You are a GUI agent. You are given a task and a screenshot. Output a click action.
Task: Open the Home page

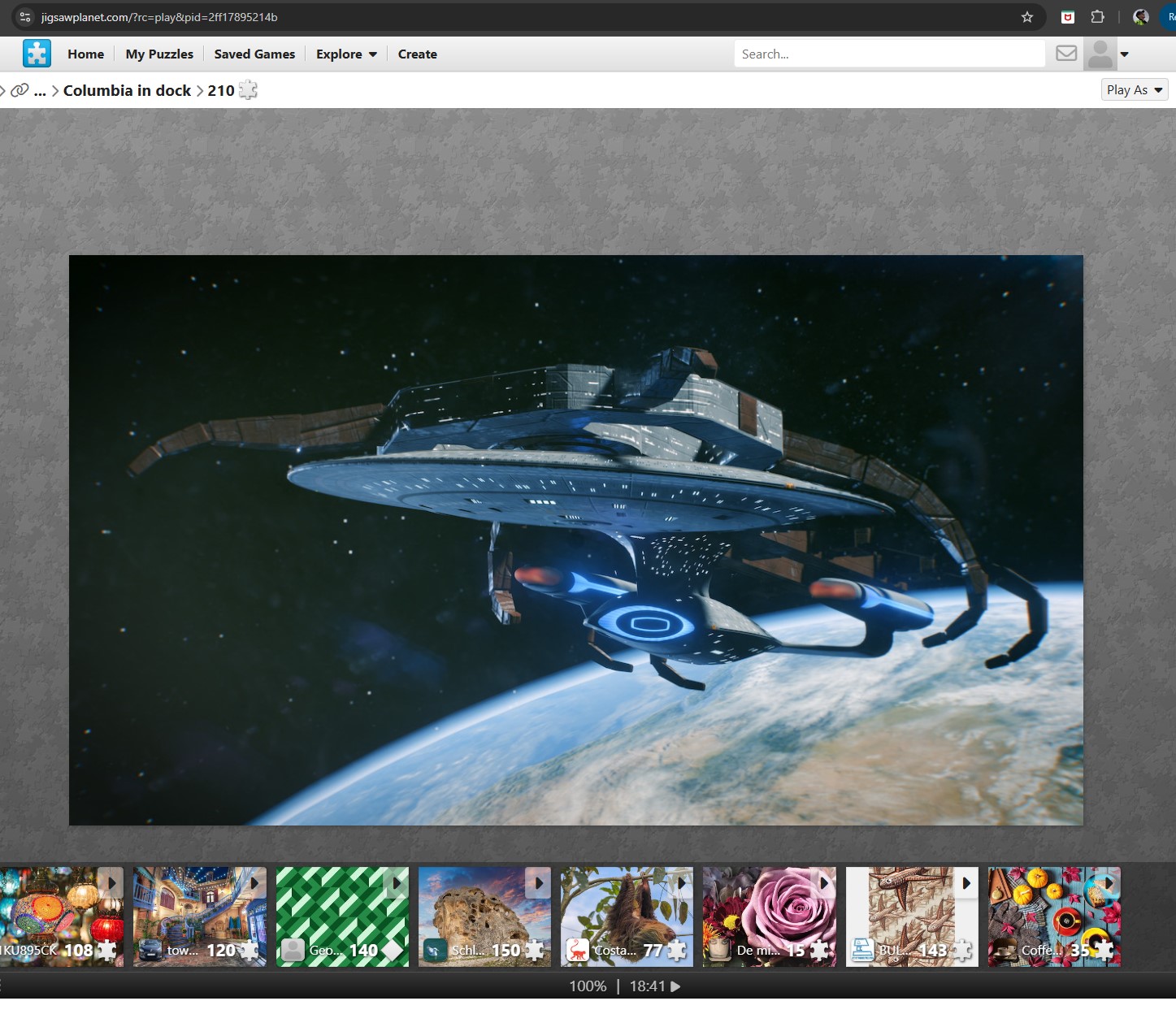tap(86, 54)
